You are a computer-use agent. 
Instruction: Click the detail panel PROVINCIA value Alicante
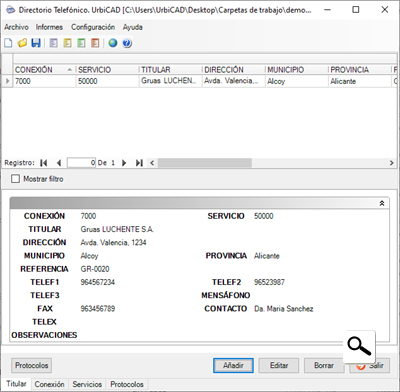coord(267,256)
